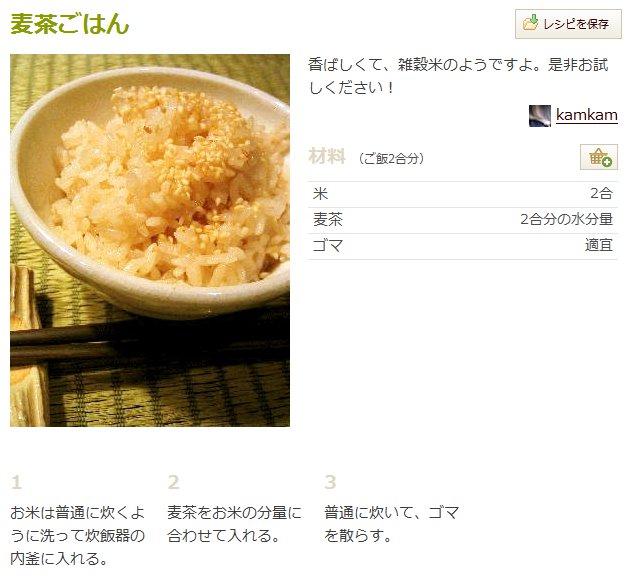
Task: Click the 麦茶ごはん recipe title
Action: 70,24
